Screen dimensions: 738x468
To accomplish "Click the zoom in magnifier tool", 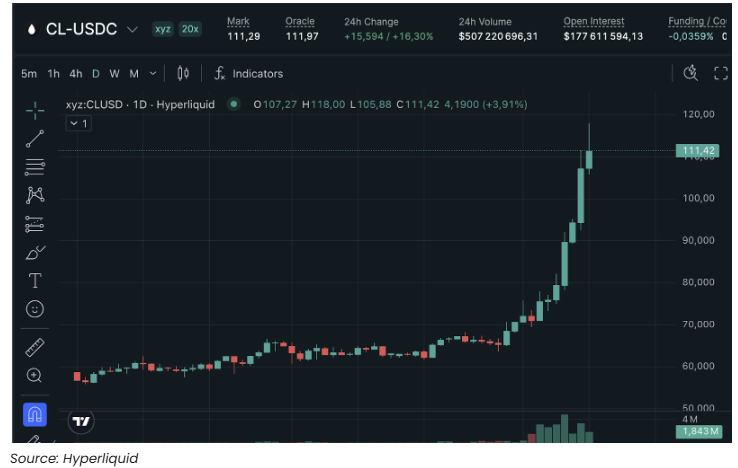I will pyautogui.click(x=35, y=376).
